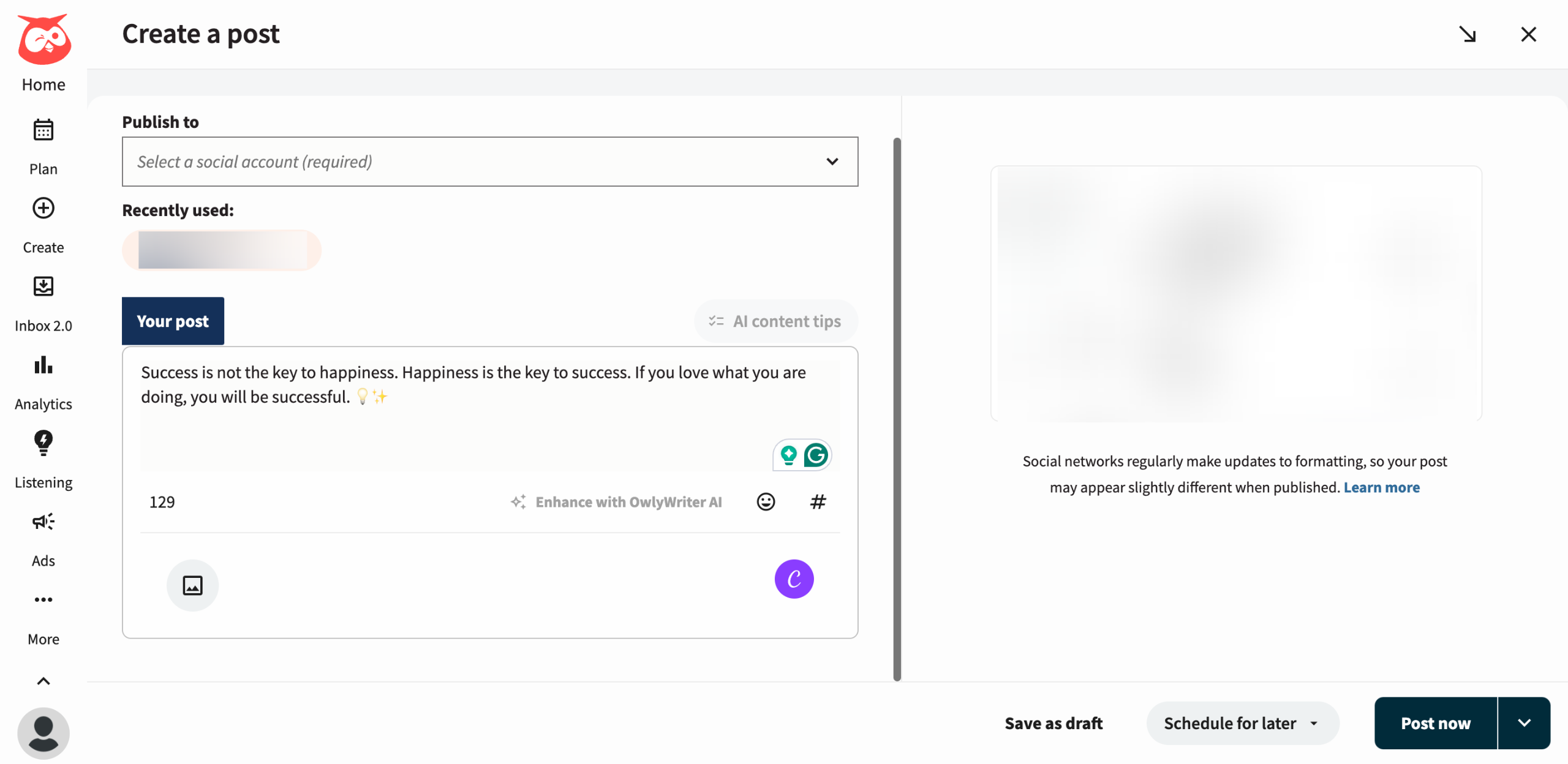Add media with the image icon

click(x=192, y=585)
